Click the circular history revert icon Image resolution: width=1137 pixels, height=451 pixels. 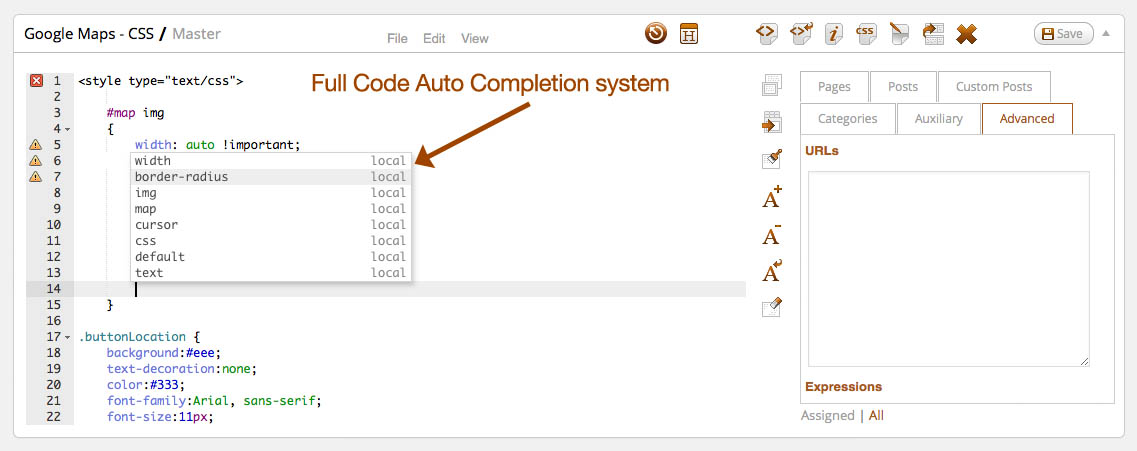pyautogui.click(x=656, y=33)
